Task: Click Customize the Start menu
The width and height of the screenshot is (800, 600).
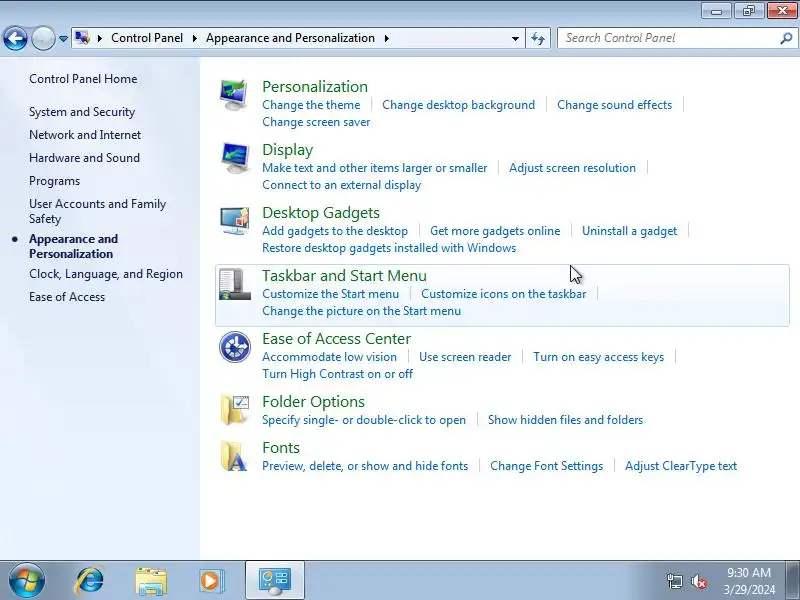Action: click(x=331, y=294)
